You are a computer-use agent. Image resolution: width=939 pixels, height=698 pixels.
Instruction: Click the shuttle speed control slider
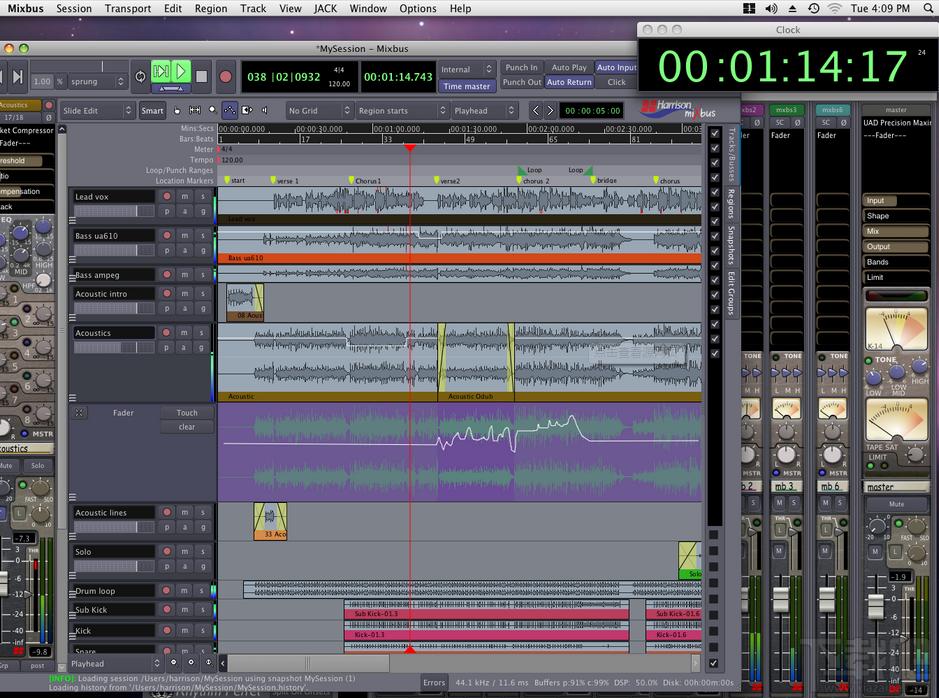tap(79, 66)
